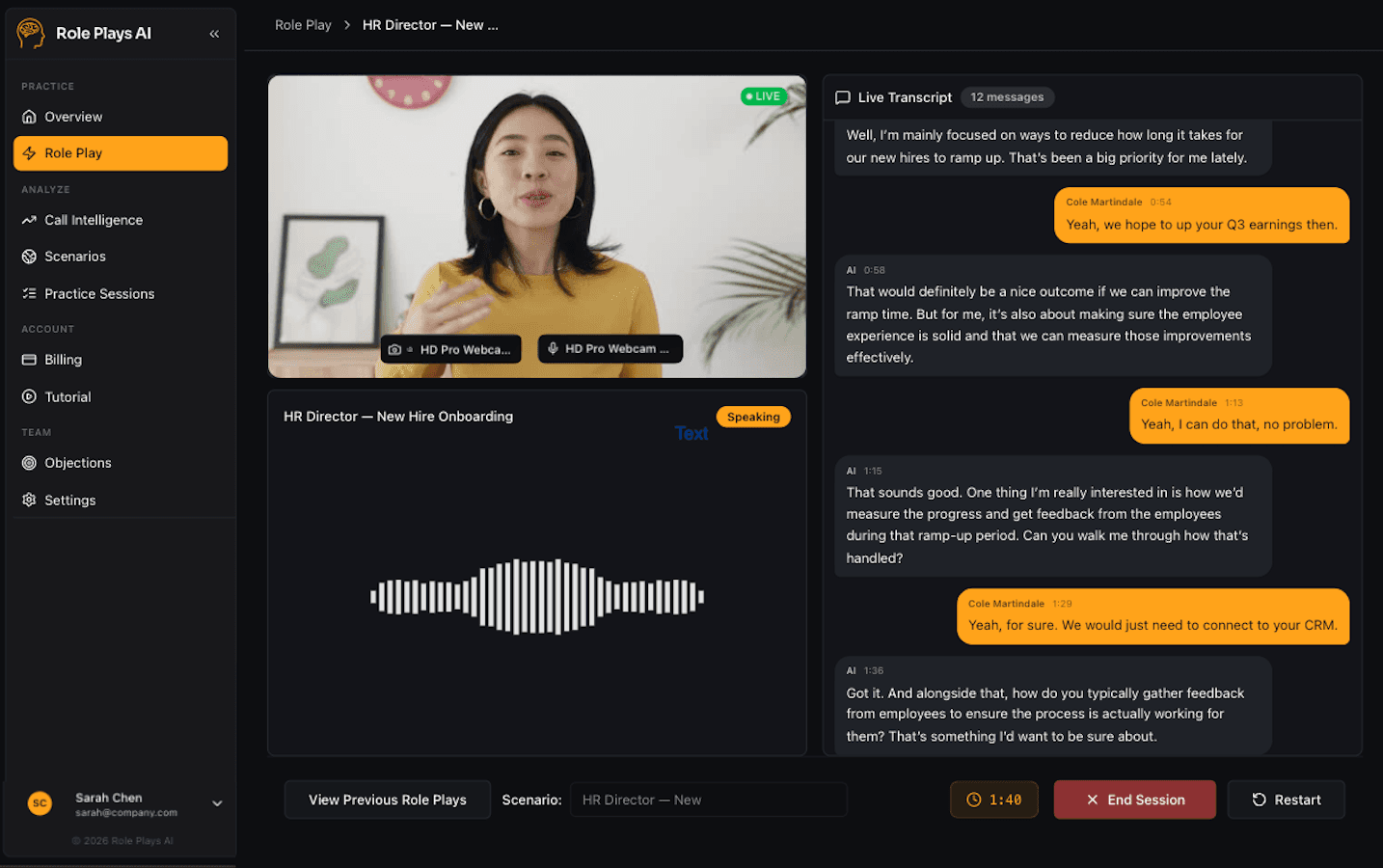
Task: Switch to the Overview section
Action: click(x=73, y=116)
